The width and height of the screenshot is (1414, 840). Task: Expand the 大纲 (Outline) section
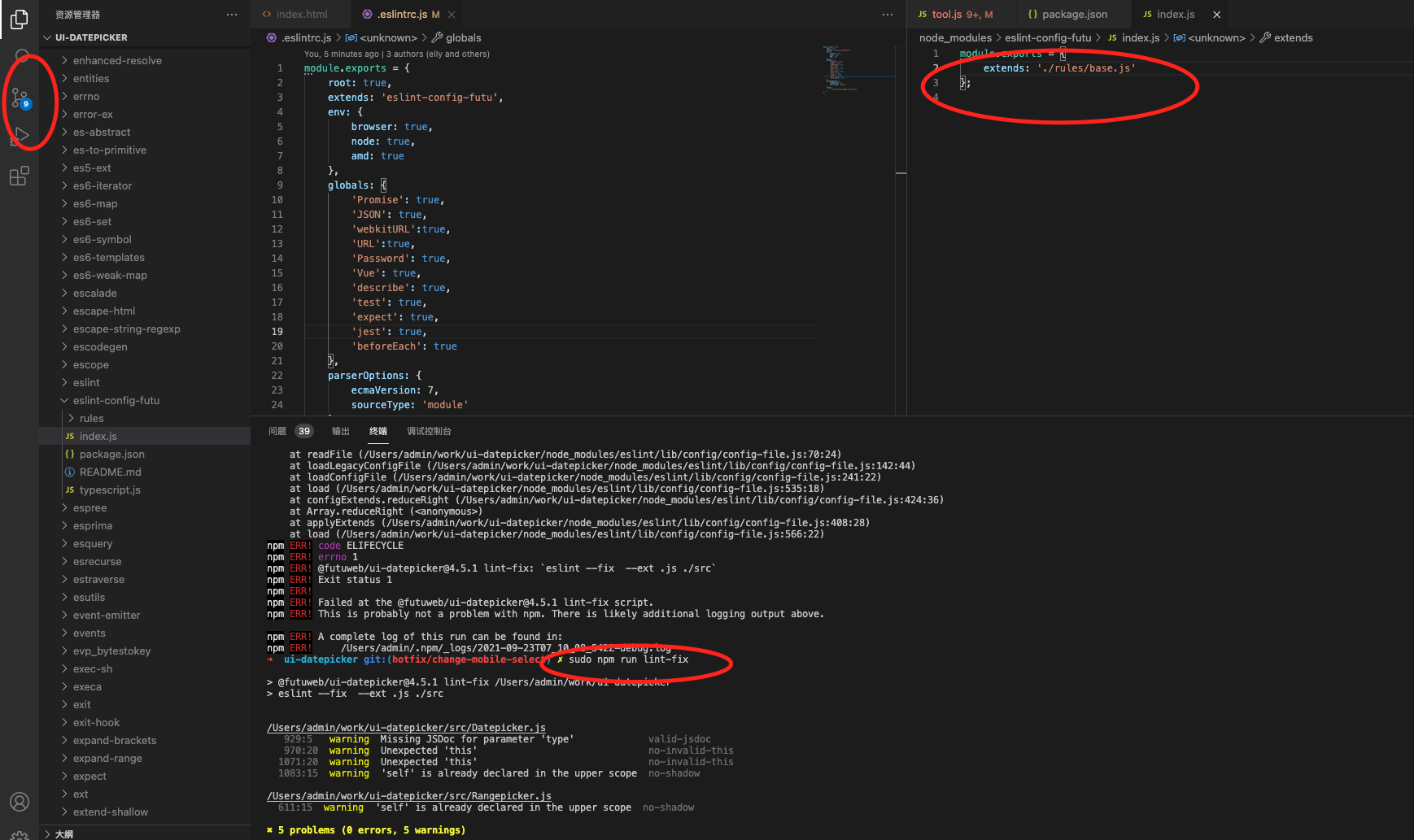(145, 833)
